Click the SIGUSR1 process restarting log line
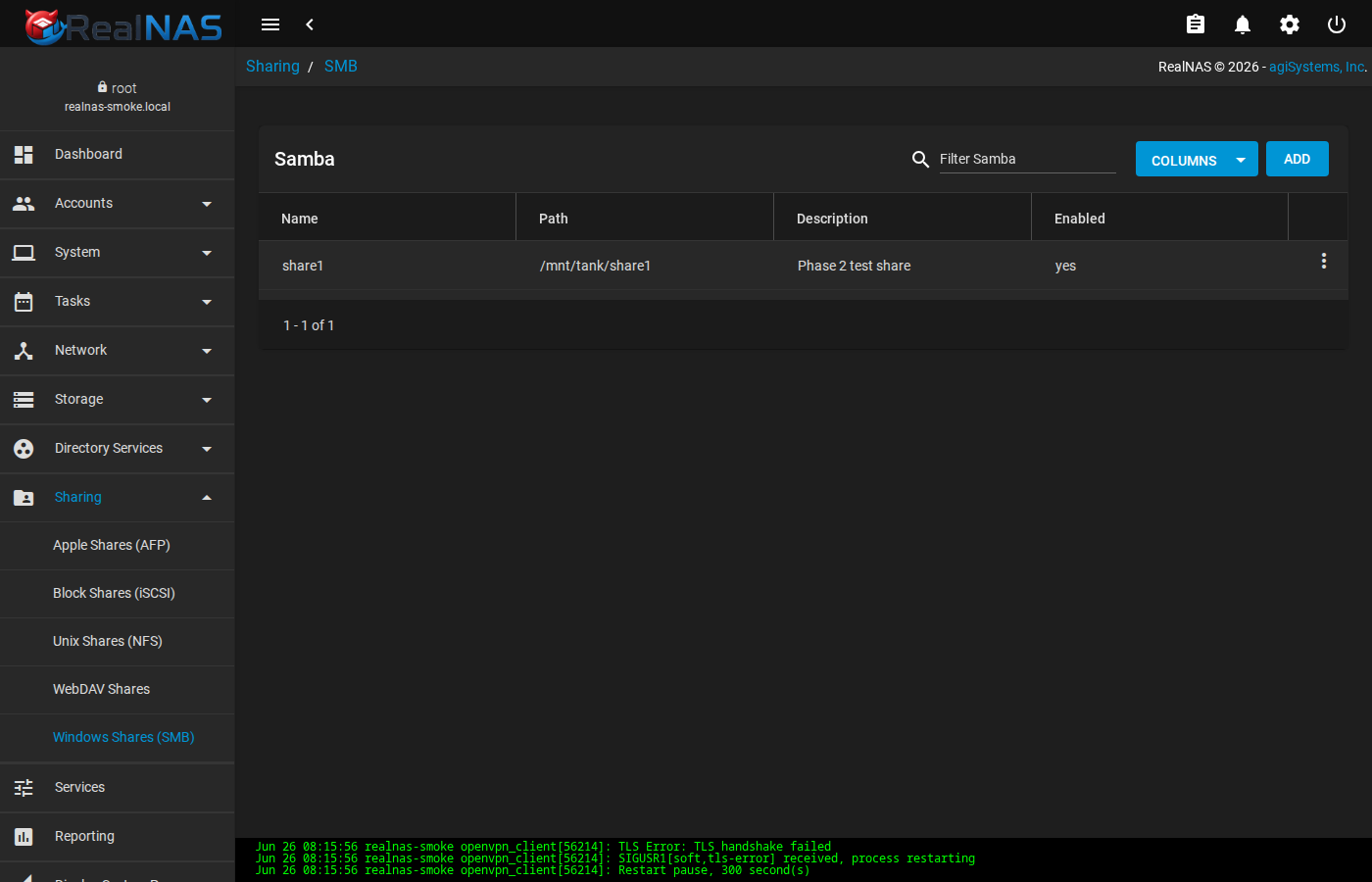Screen dimensions: 1372x882 coord(615,858)
